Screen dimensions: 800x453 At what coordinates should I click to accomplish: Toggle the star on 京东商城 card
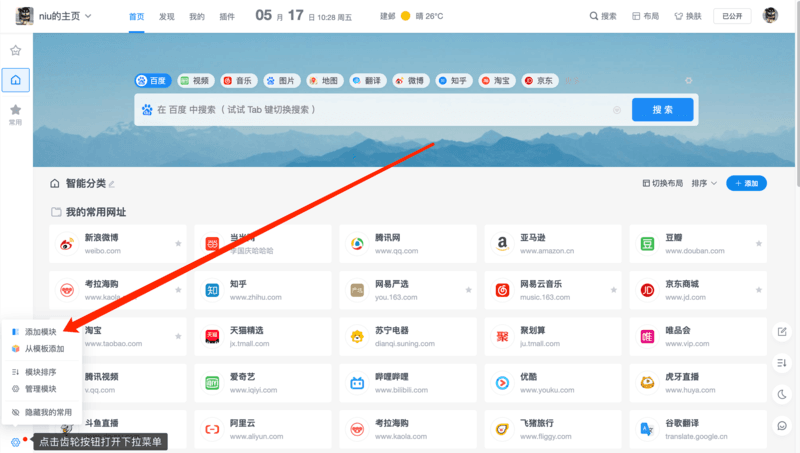(x=759, y=290)
